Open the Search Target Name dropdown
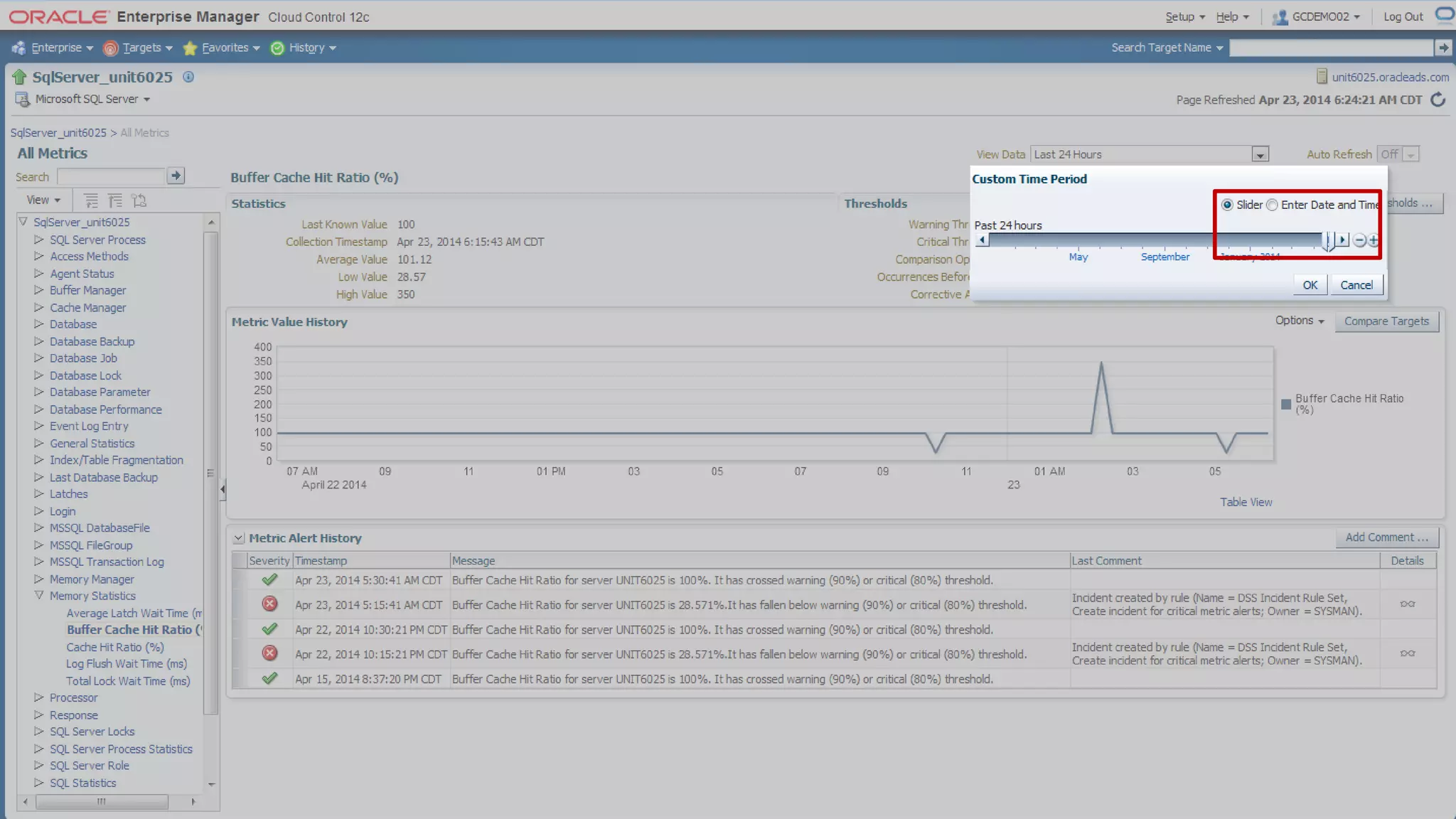The image size is (1456, 819). [x=1167, y=48]
